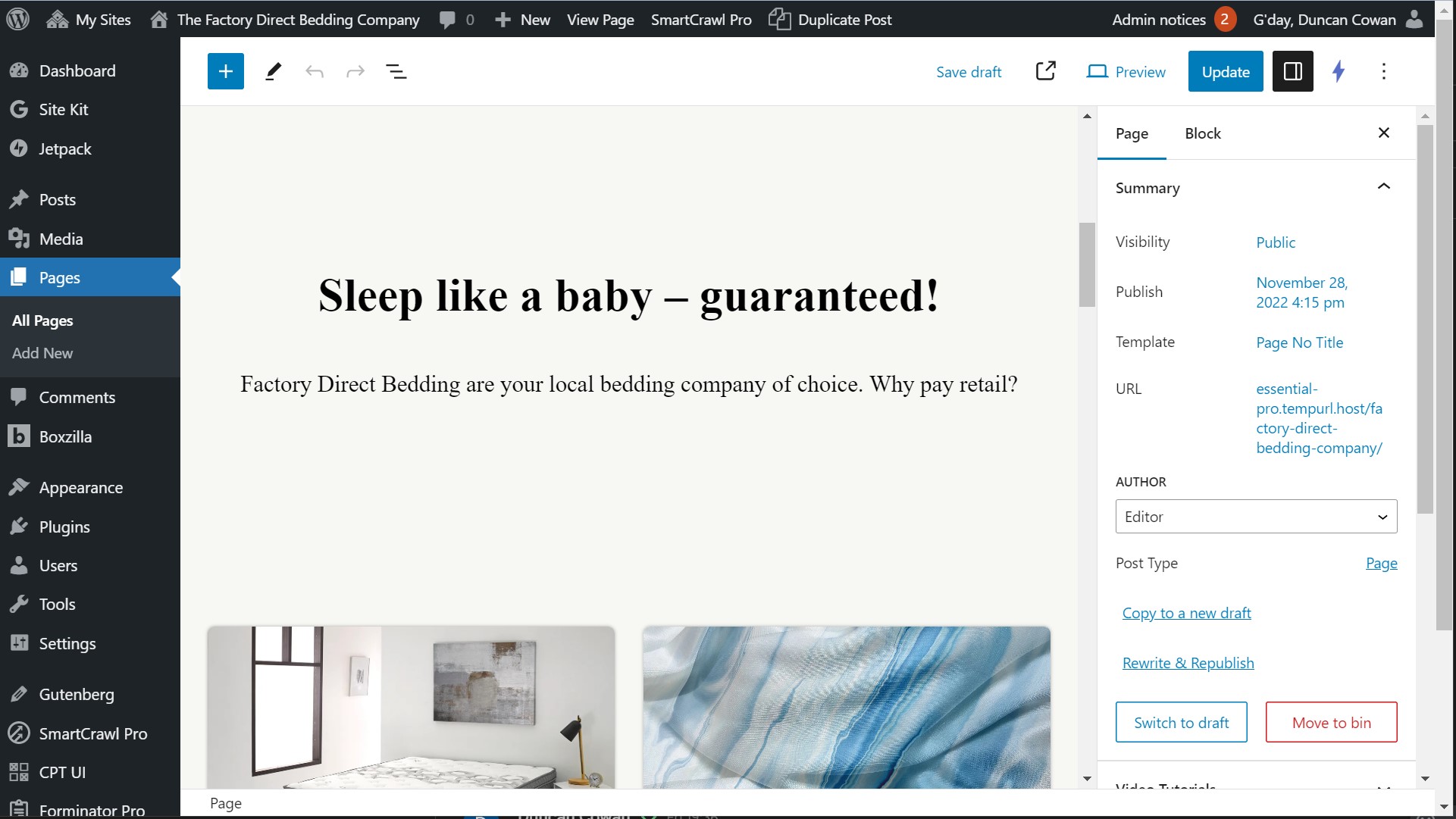Click the bedroom mattress image thumbnail
Viewport: 1456px width, 819px height.
[x=411, y=707]
